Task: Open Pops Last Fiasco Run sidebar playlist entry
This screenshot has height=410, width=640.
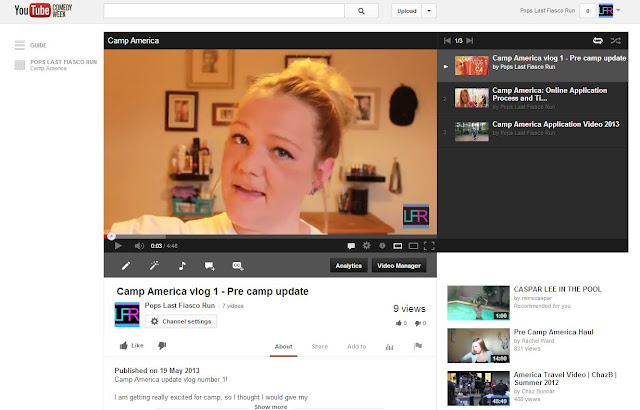Action: pos(56,65)
